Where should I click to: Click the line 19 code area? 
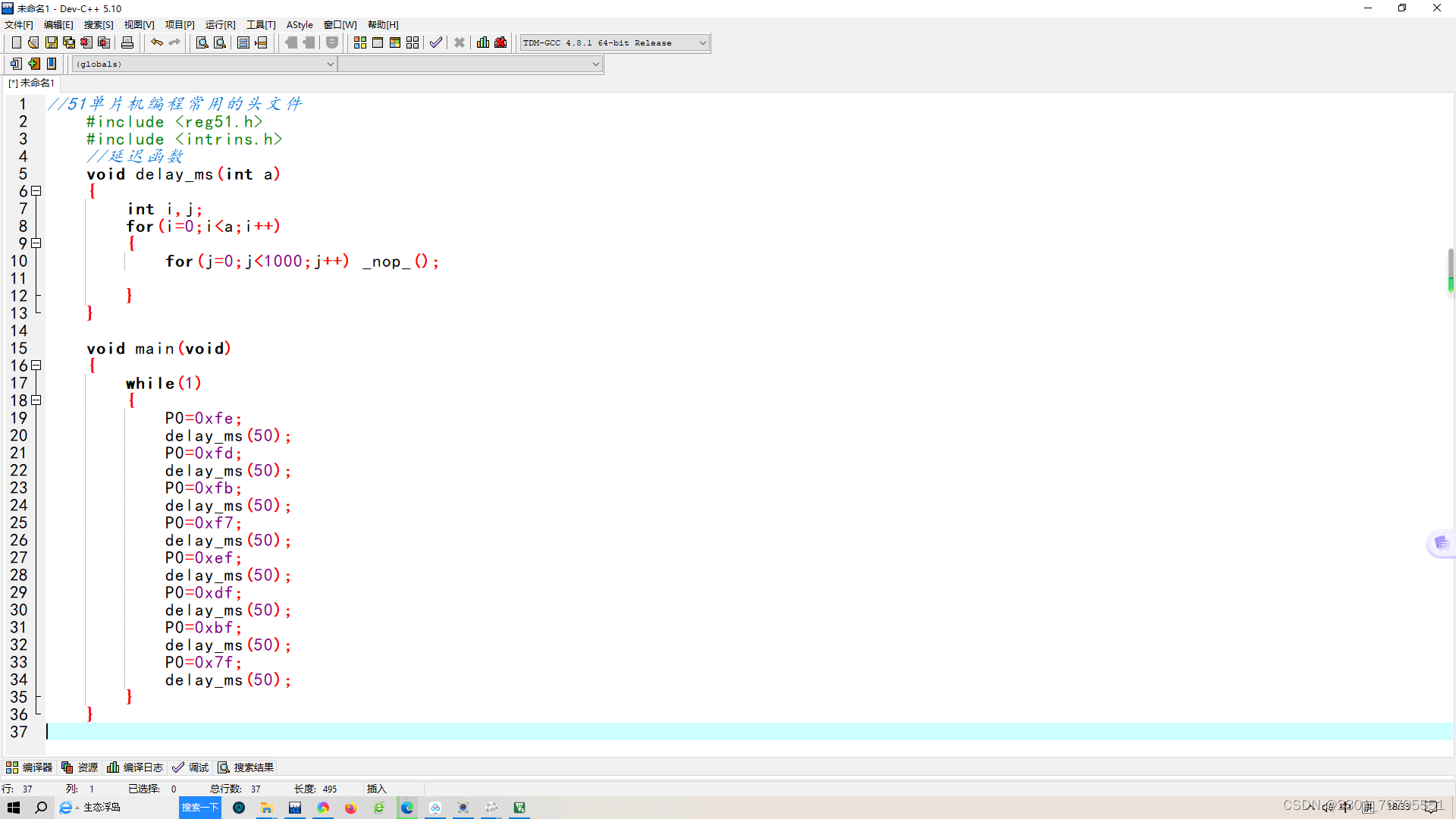203,418
